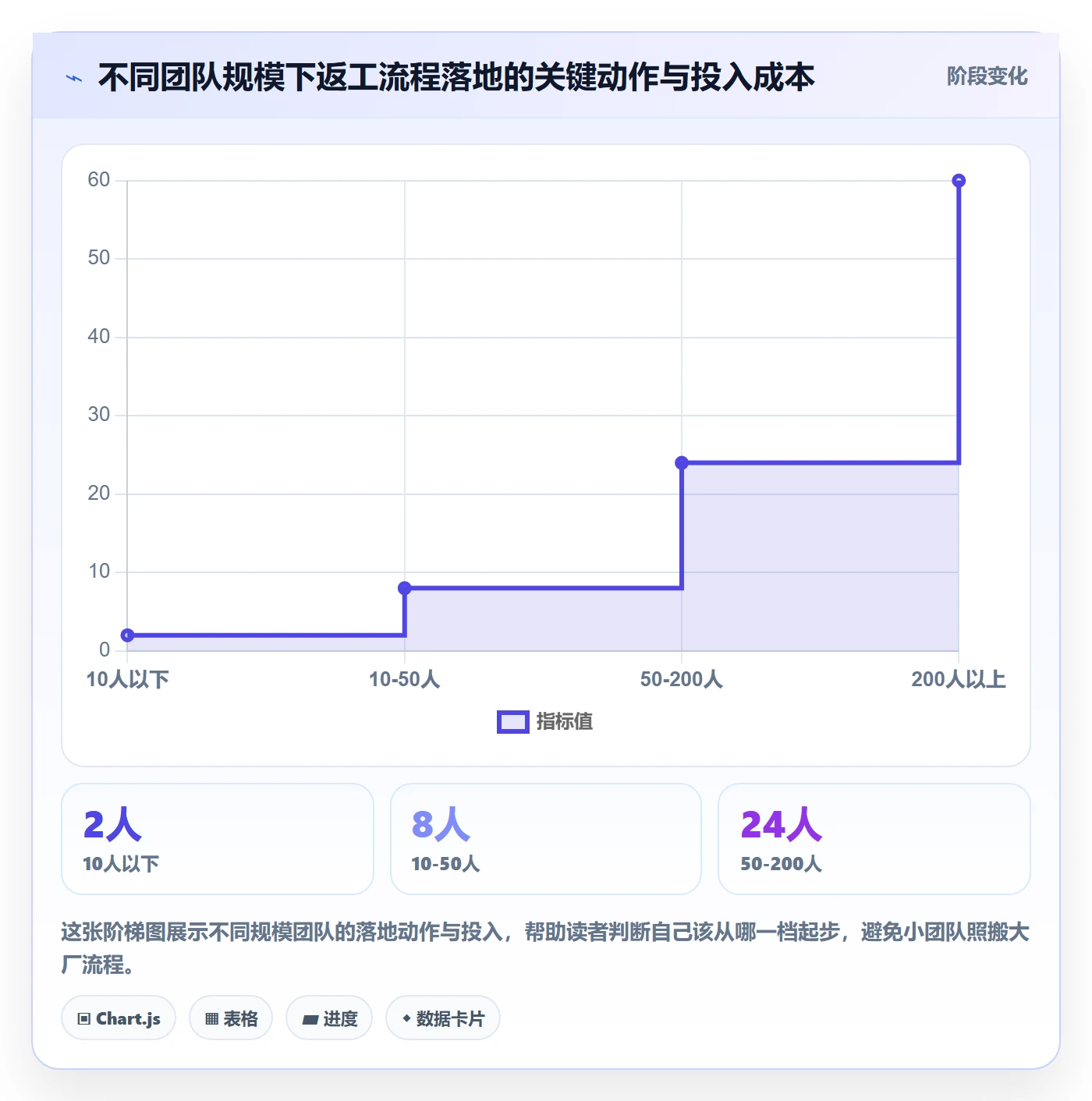Open the 2人 stat card
The height and width of the screenshot is (1101, 1092).
pos(218,839)
